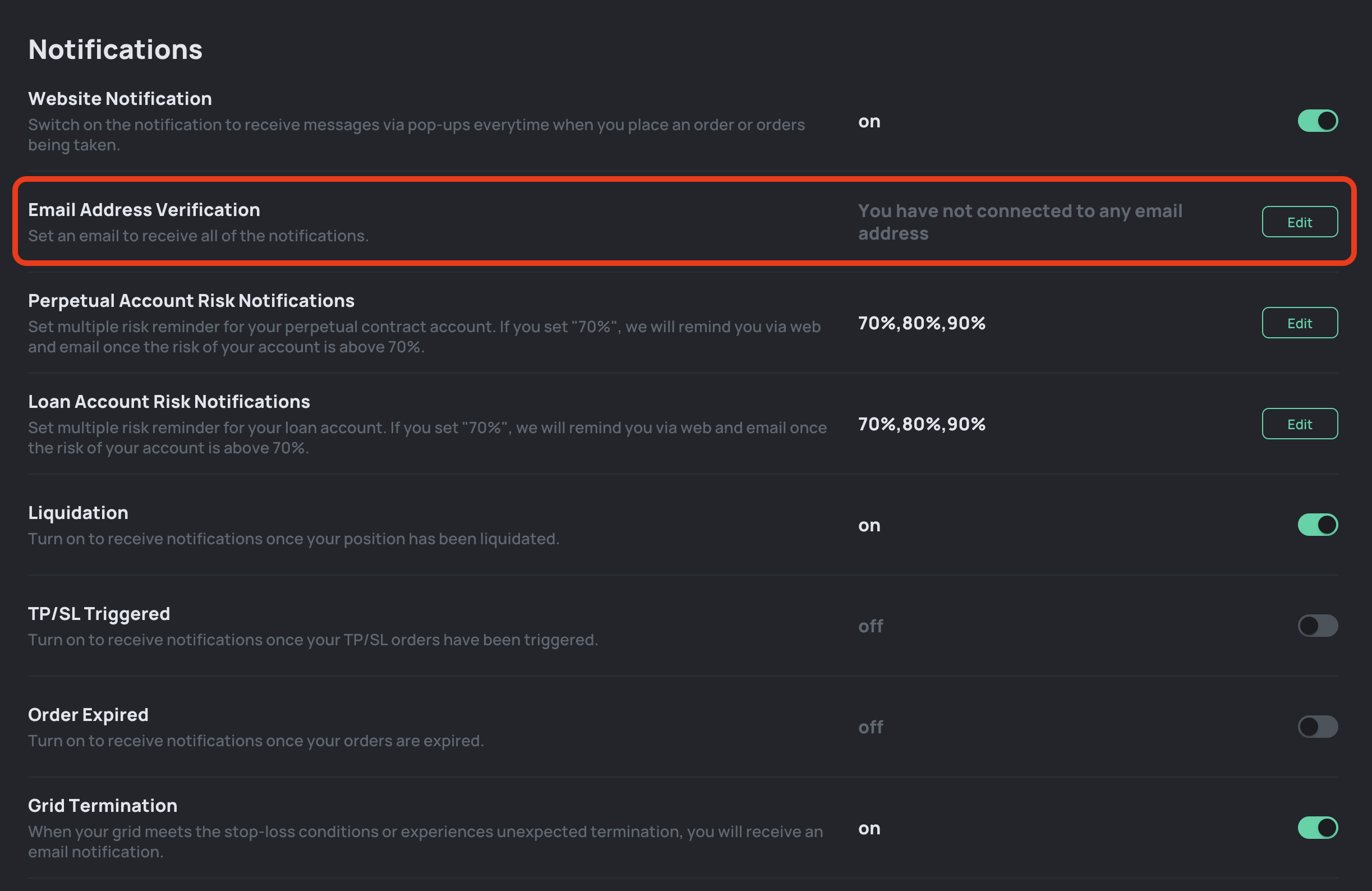Click Edit for Email Address Verification
Image resolution: width=1372 pixels, height=891 pixels.
point(1300,222)
